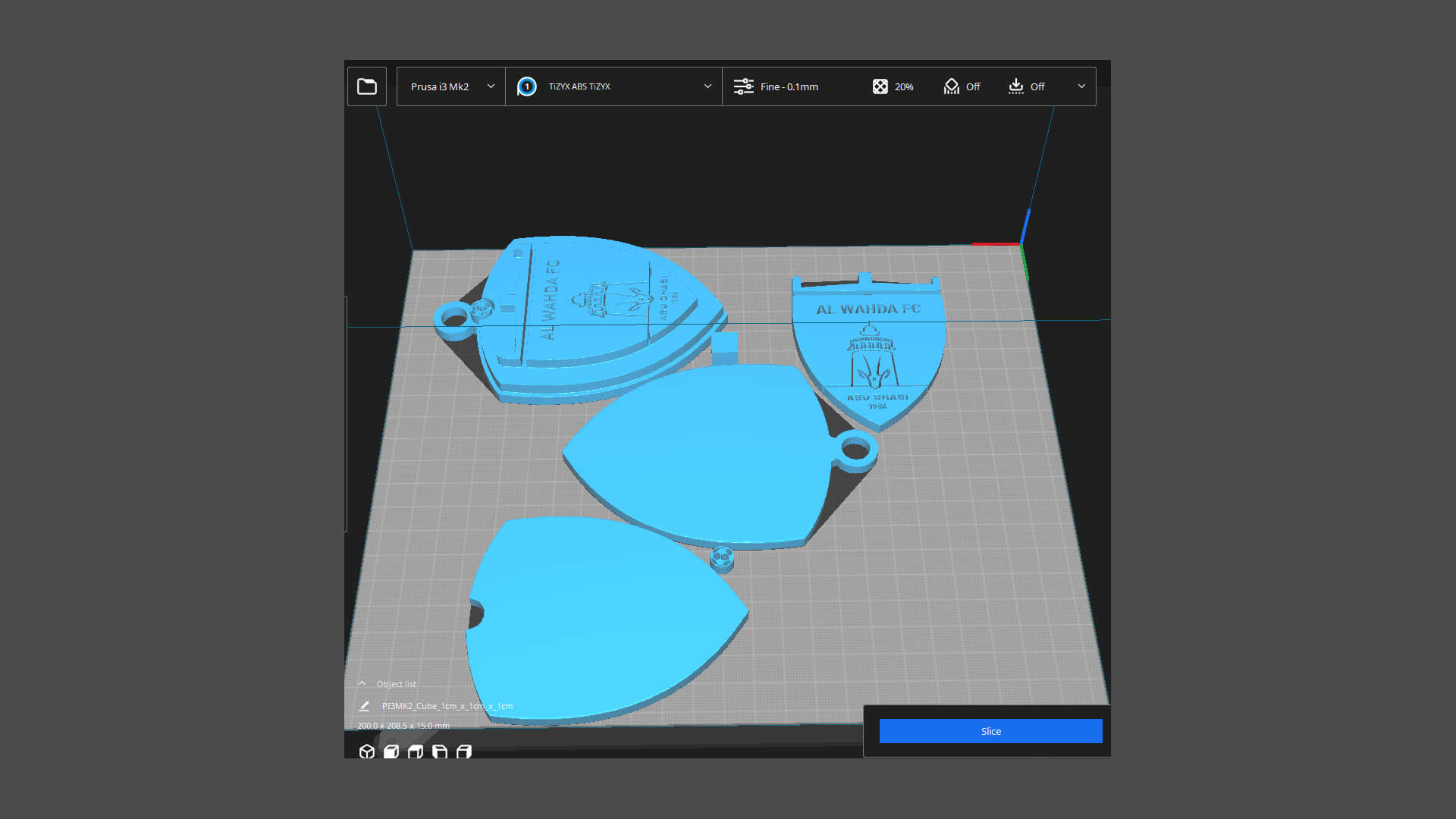This screenshot has height=819, width=1456.
Task: Select PI3MK2_Cube_1cm_x_1cm_x_1cm in object list
Action: [x=447, y=706]
